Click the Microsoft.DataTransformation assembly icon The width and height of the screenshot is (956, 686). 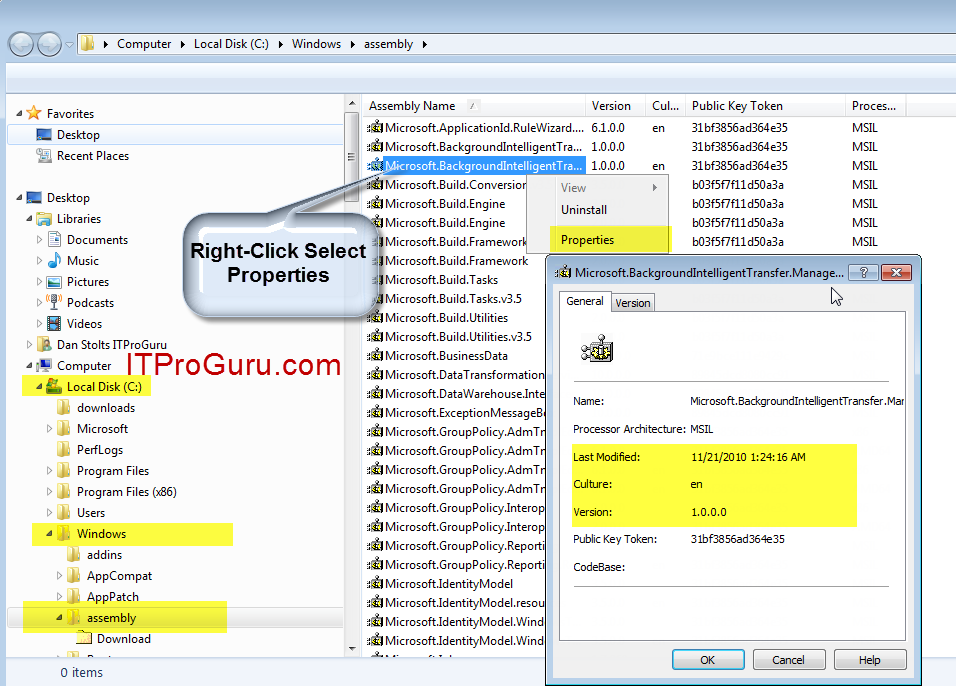coord(375,374)
